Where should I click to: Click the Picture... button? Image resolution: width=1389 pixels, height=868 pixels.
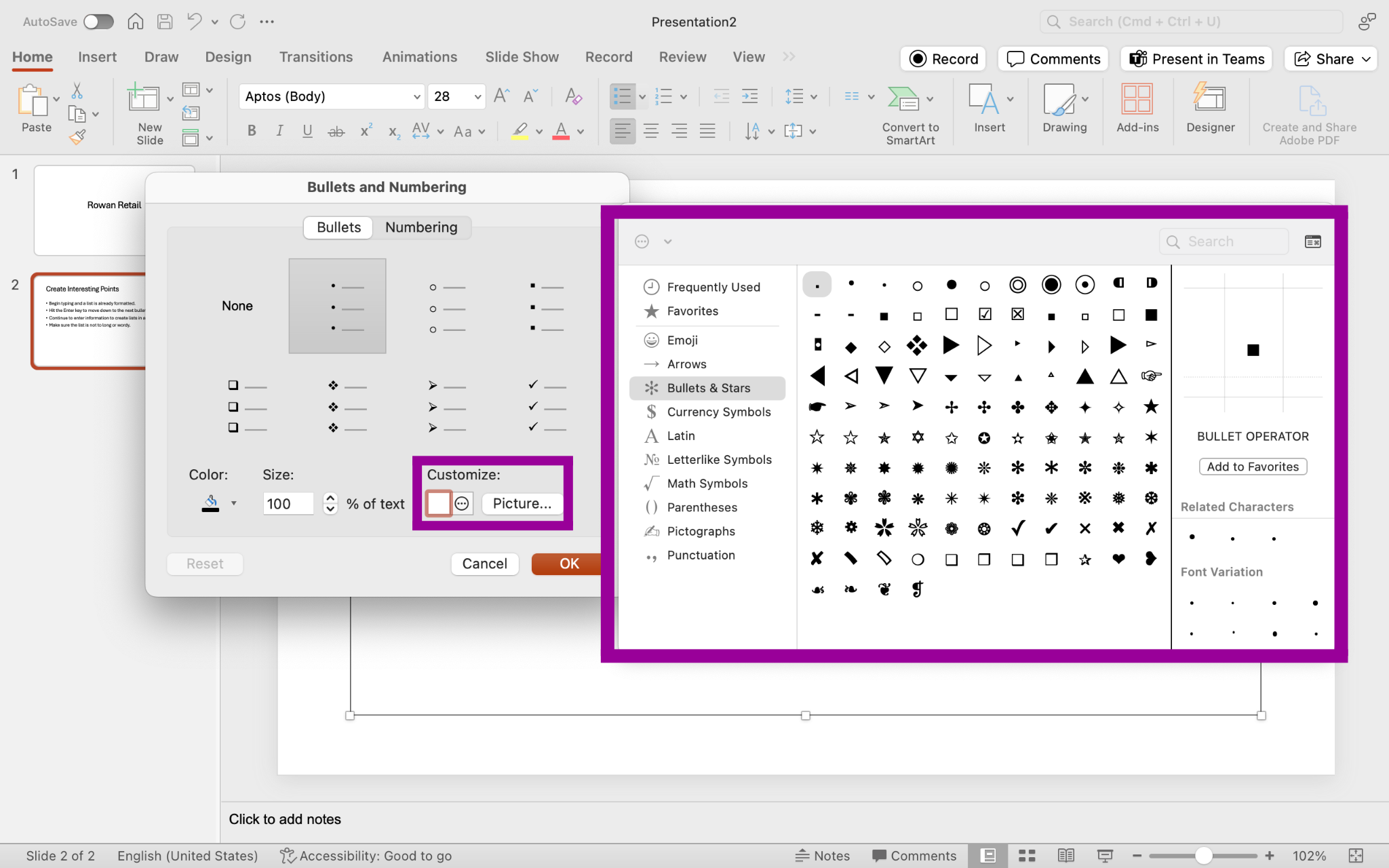tap(522, 503)
